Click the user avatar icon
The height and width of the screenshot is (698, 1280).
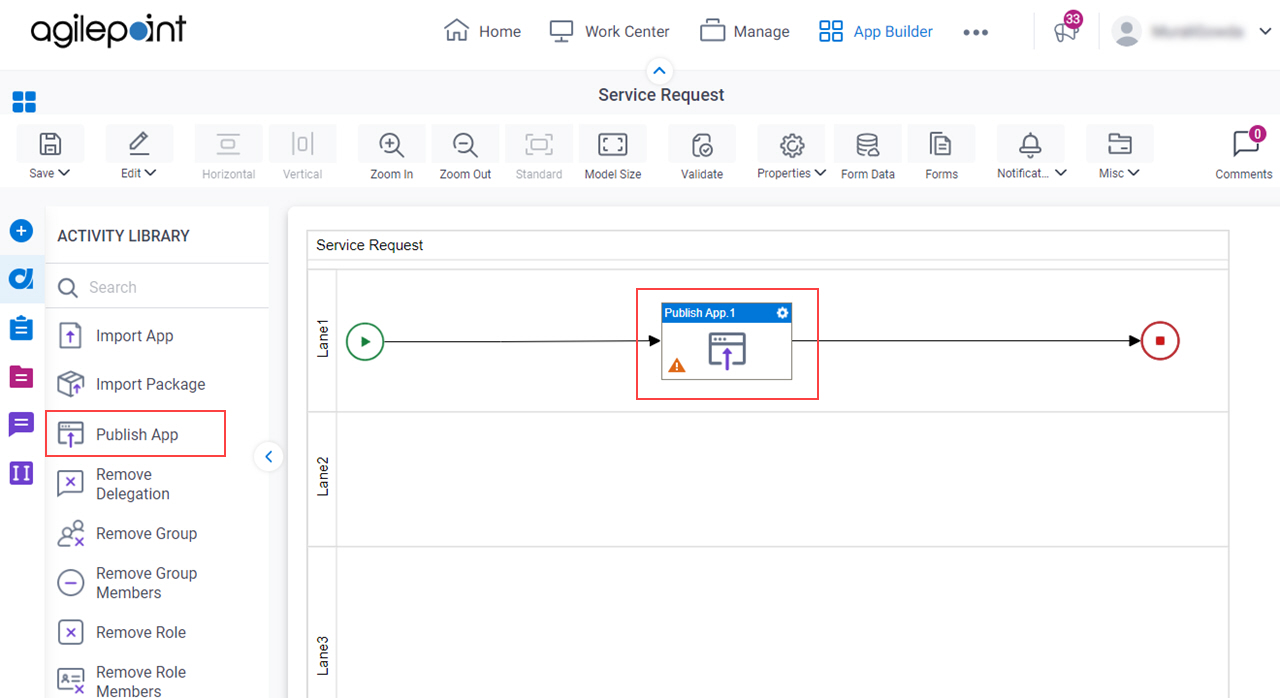coord(1127,32)
